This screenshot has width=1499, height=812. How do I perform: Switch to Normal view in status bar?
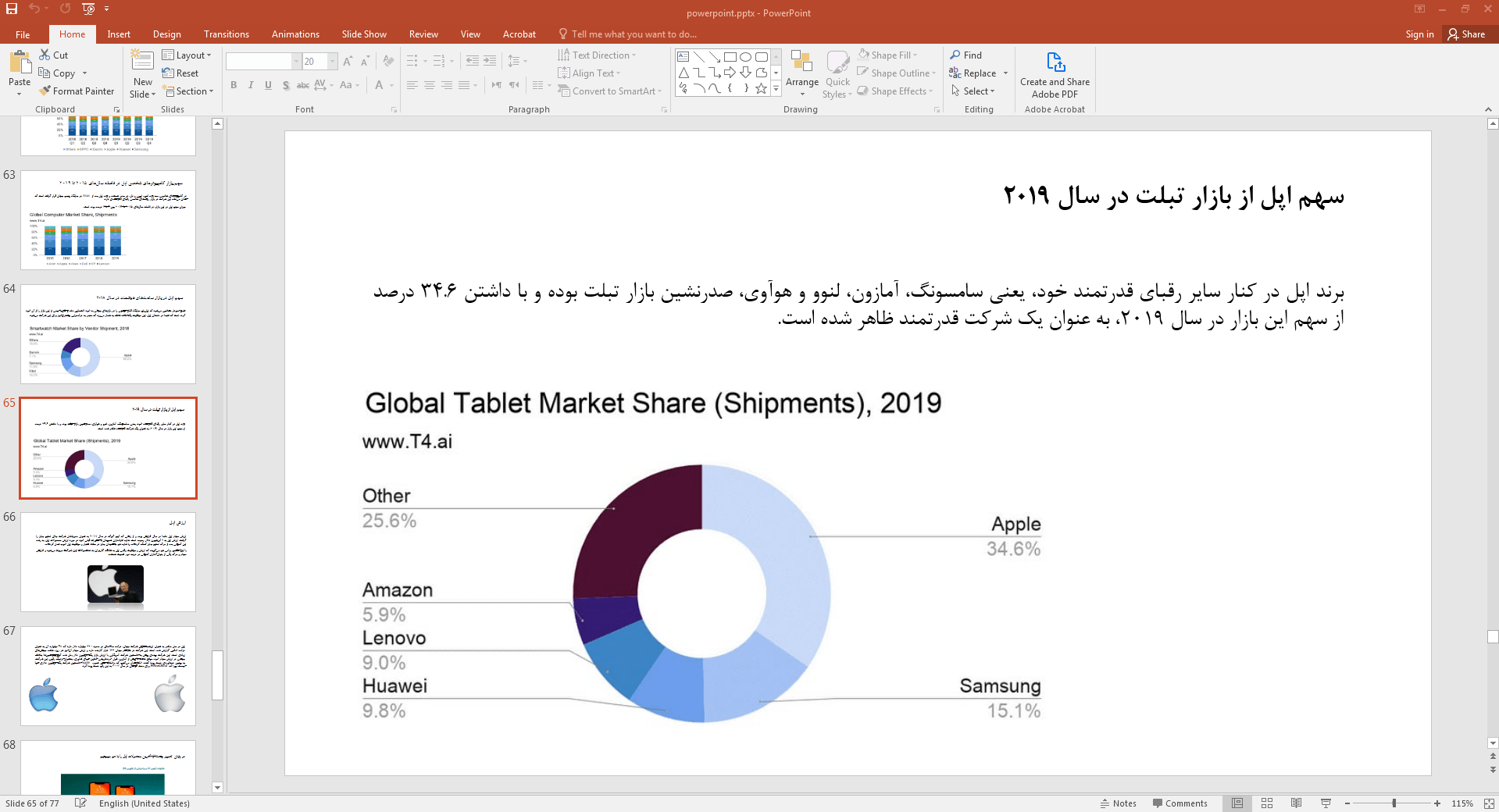coord(1237,803)
